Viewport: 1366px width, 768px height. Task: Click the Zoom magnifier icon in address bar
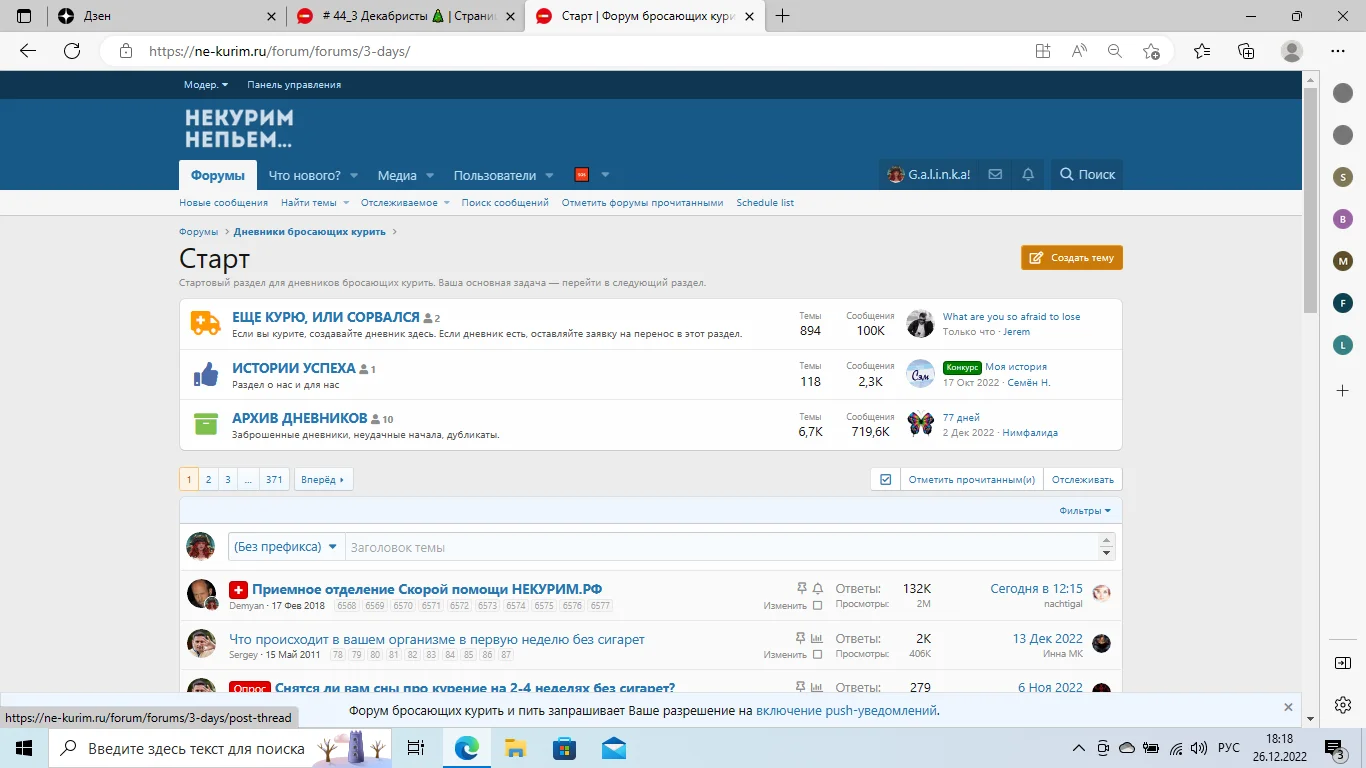(x=1115, y=51)
